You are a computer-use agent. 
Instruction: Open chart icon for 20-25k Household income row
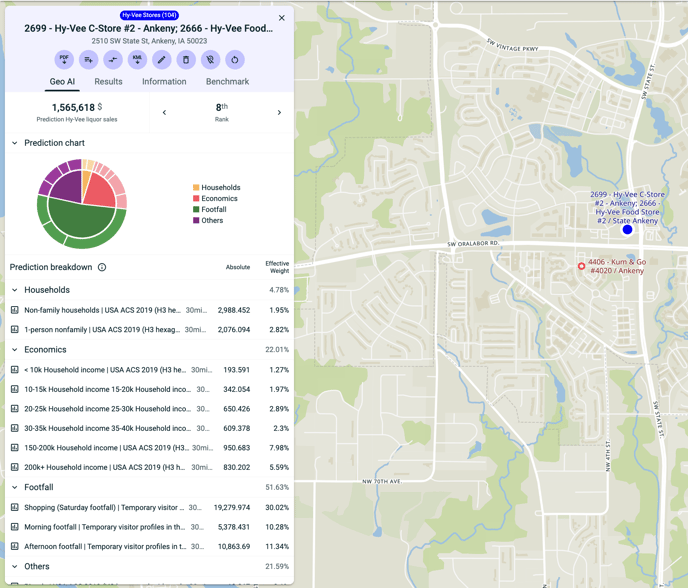pyautogui.click(x=14, y=409)
